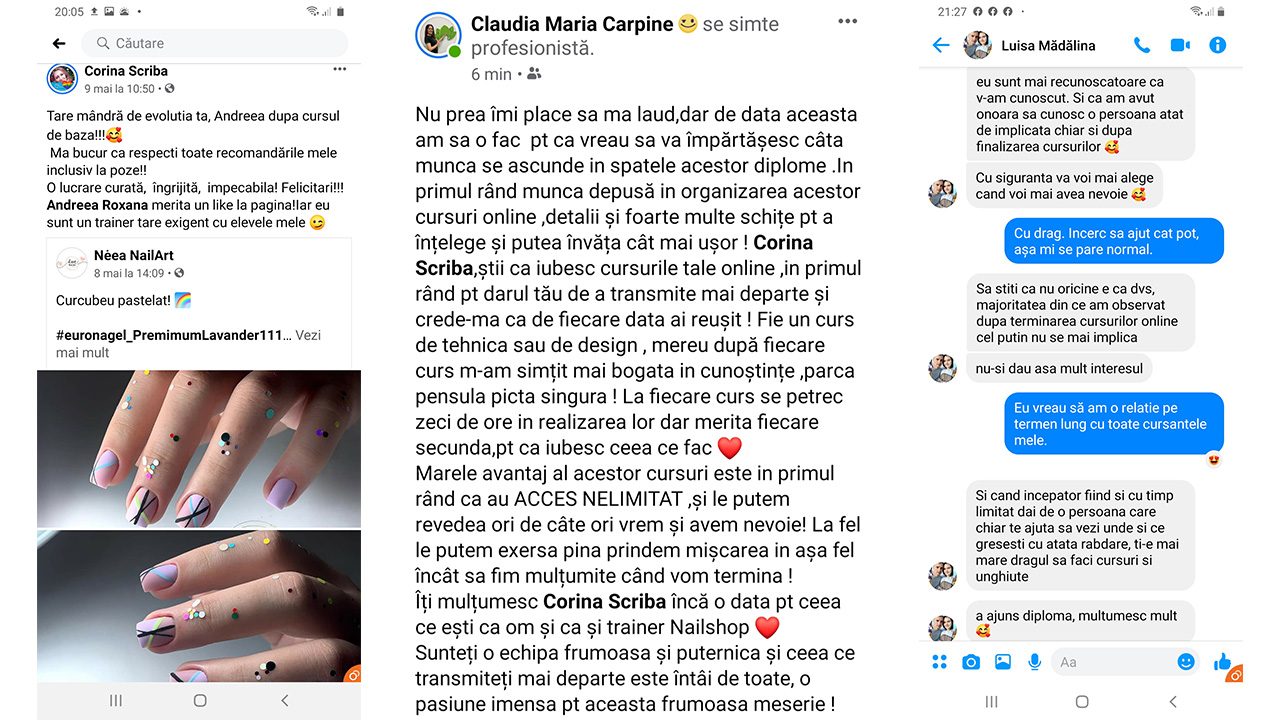Image resolution: width=1280 pixels, height=720 pixels.
Task: Open the four-dot more apps menu in Messenger
Action: point(939,662)
